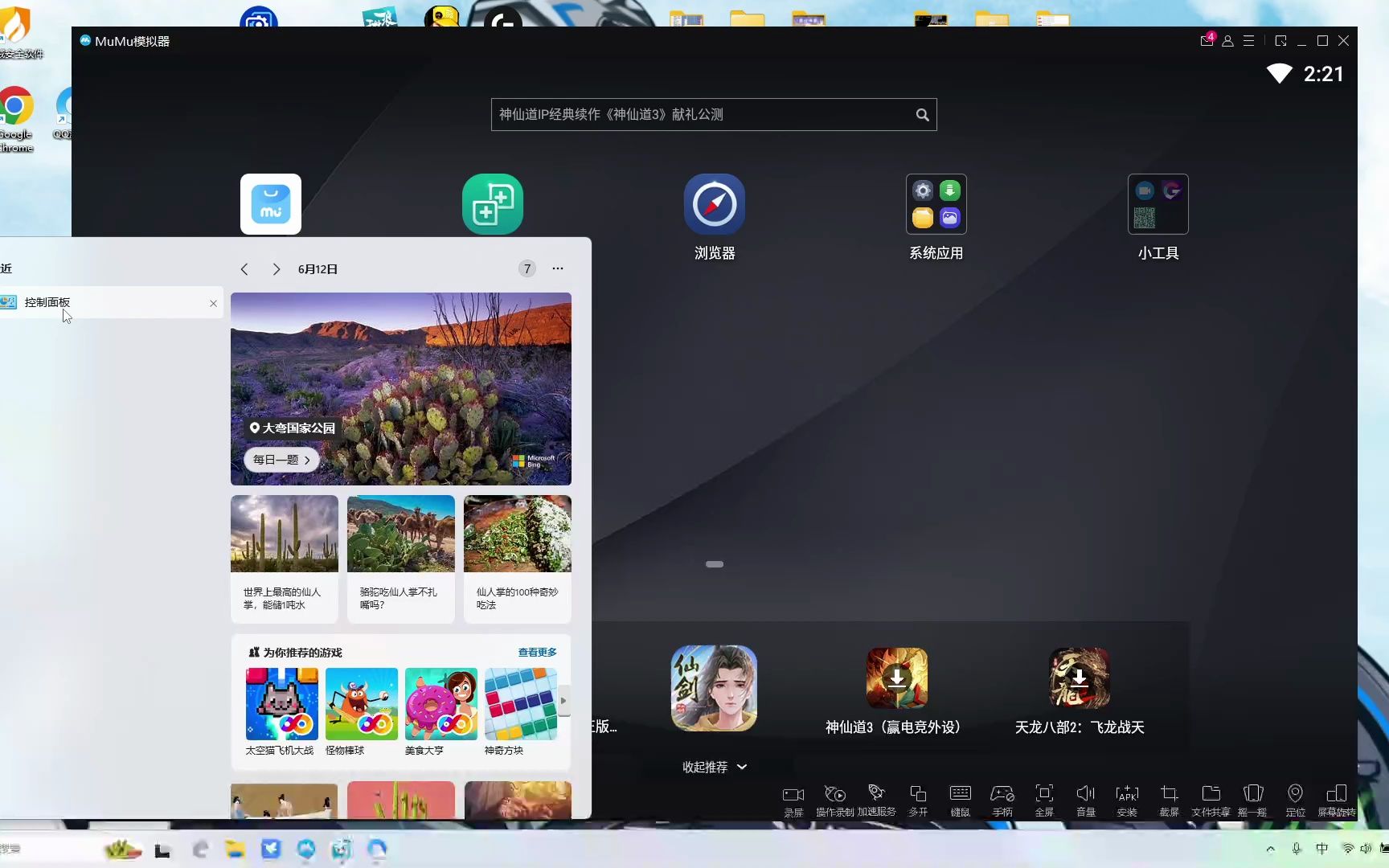Remove 控制面板 from recent list
Image resolution: width=1389 pixels, height=868 pixels.
tap(213, 303)
